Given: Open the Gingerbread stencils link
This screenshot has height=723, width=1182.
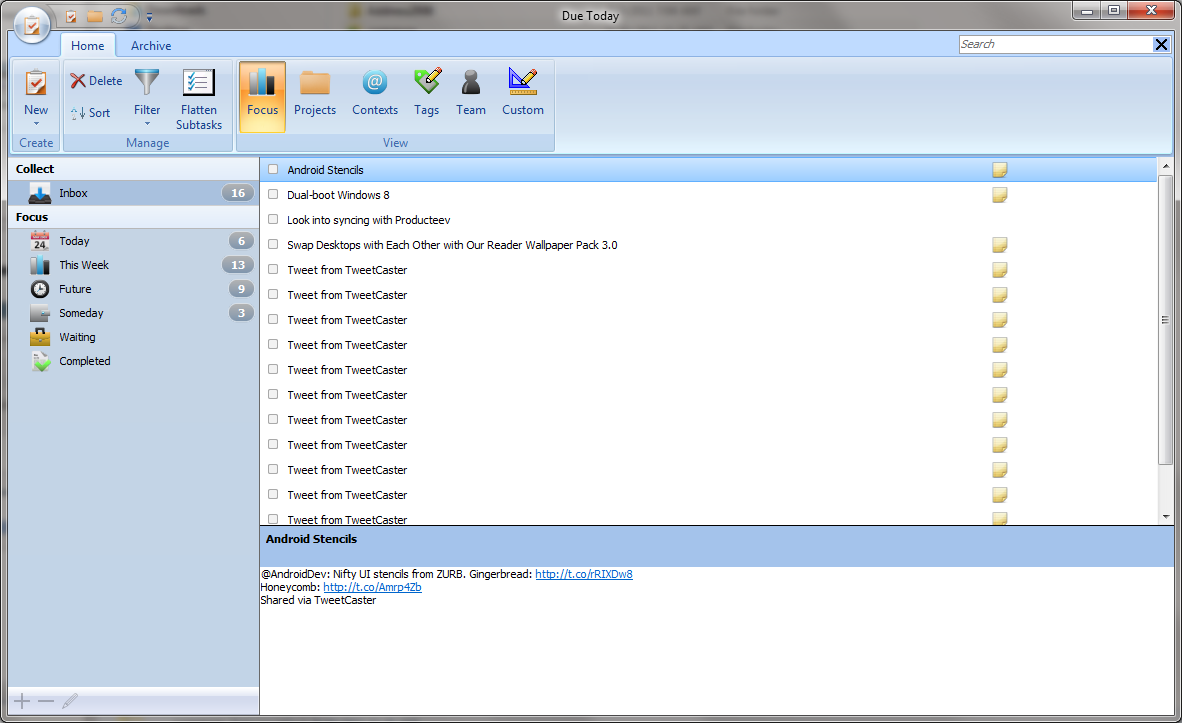Looking at the screenshot, I should click(x=583, y=574).
